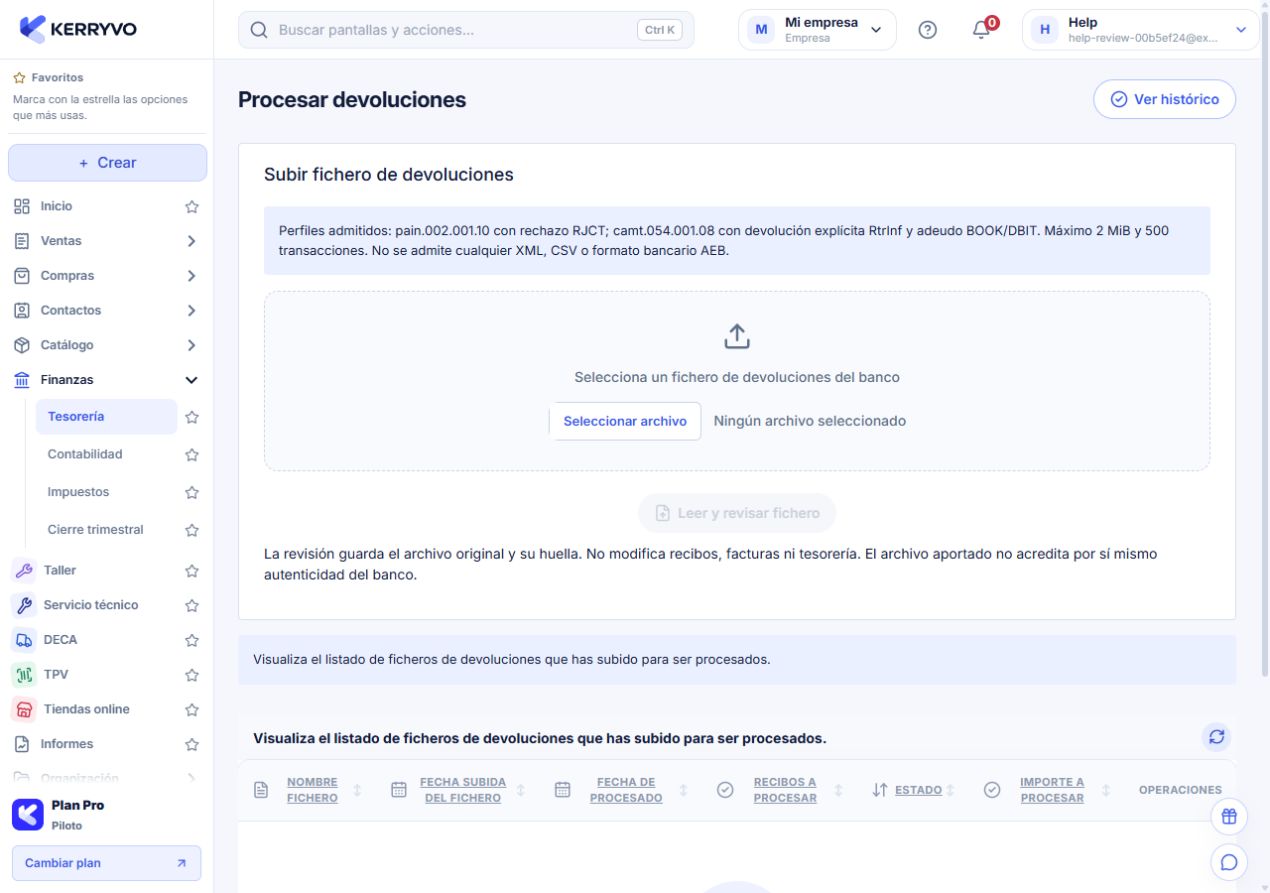The height and width of the screenshot is (893, 1270).
Task: Star Tesorería as favorite
Action: coord(192,417)
